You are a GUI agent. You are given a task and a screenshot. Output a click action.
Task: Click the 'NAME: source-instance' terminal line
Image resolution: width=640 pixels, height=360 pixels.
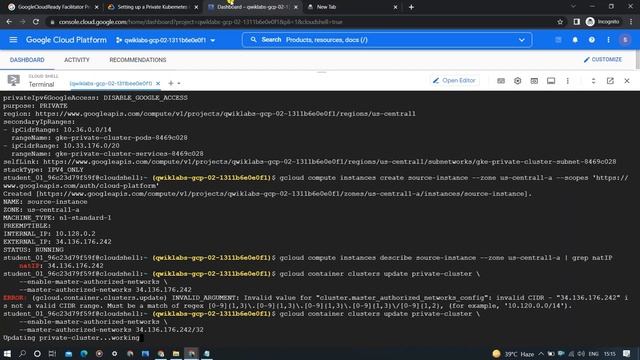click(x=45, y=202)
